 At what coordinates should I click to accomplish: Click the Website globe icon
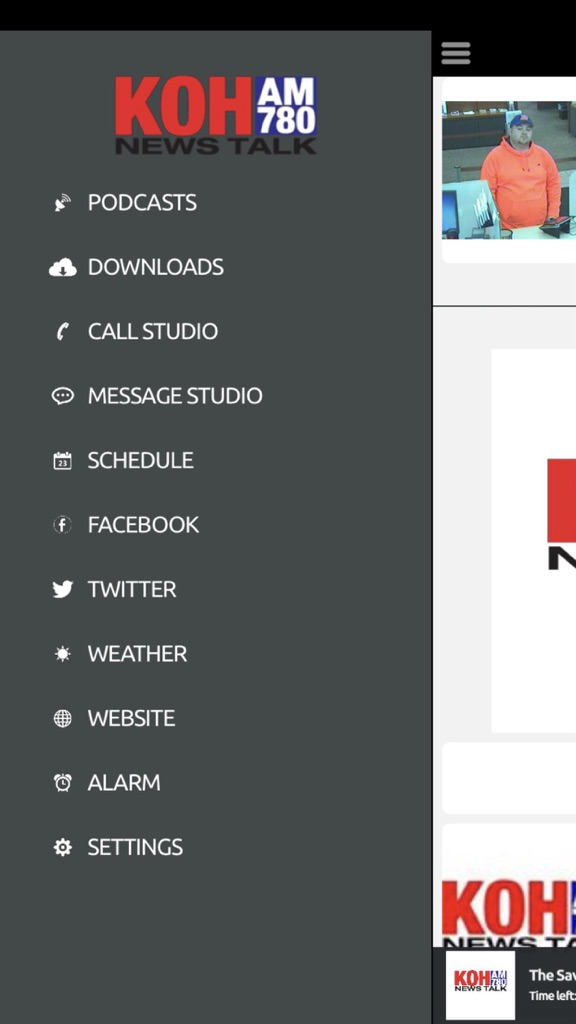point(63,718)
